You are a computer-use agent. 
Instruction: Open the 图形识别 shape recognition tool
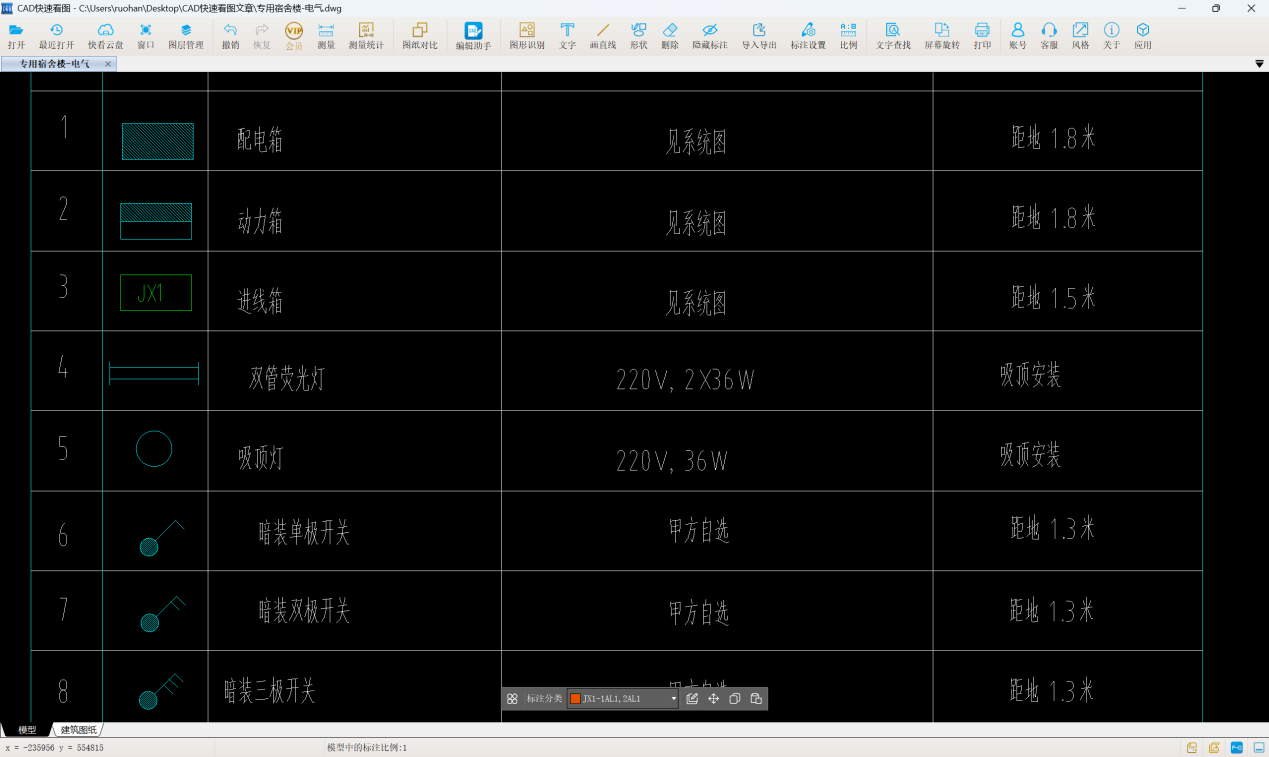(x=527, y=36)
